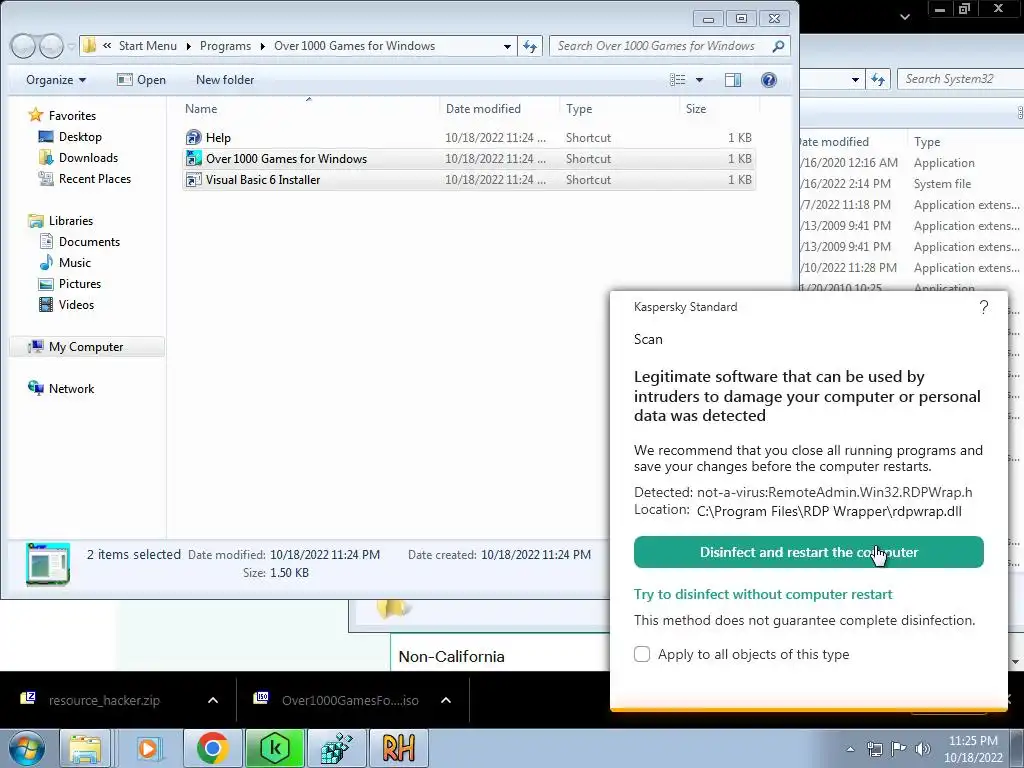The image size is (1024, 768).
Task: Expand the Organize dropdown menu
Action: [56, 80]
